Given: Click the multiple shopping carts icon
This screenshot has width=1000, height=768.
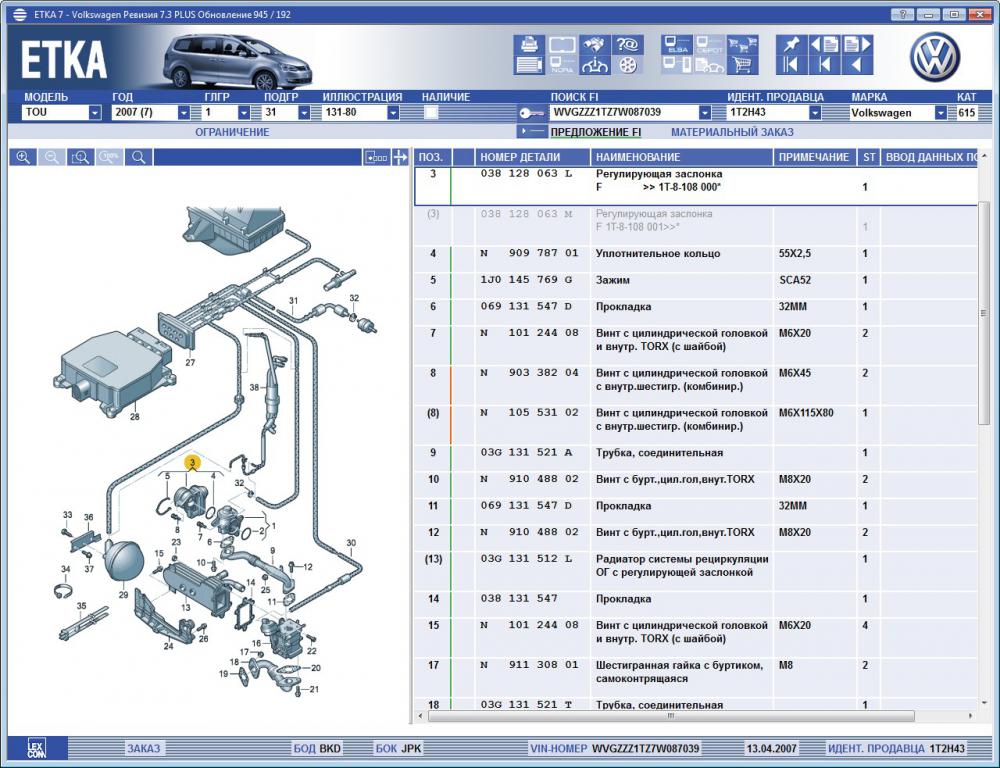Looking at the screenshot, I should (742, 45).
